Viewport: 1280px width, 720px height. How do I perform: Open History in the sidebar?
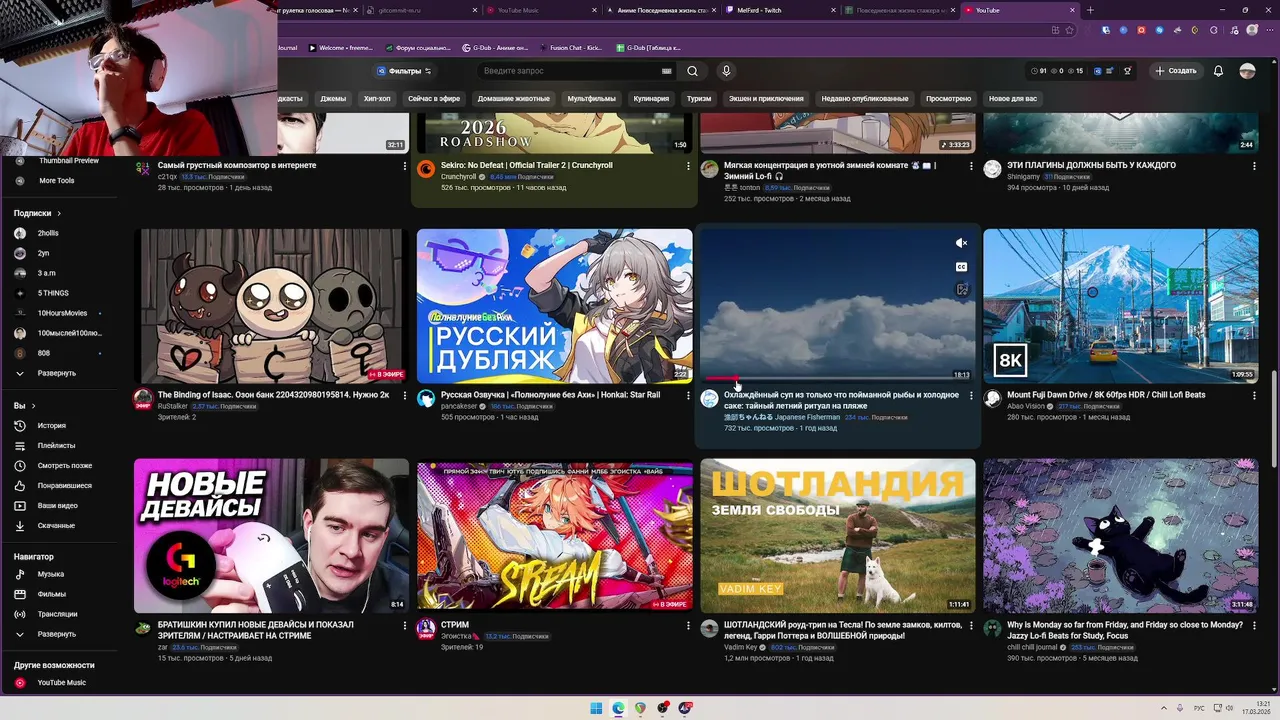click(x=60, y=425)
